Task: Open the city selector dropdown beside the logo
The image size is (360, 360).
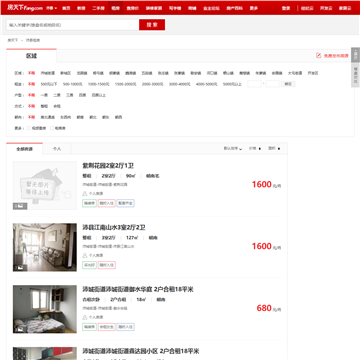Action: (x=51, y=8)
